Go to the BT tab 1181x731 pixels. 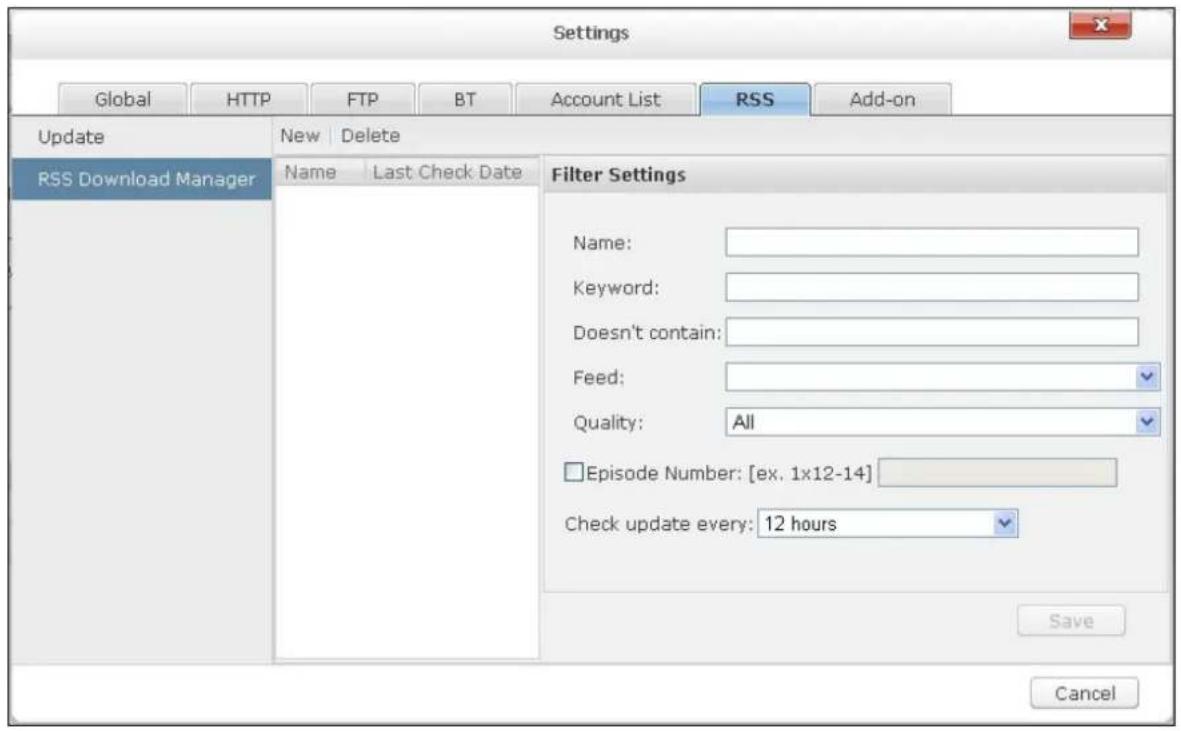click(465, 99)
